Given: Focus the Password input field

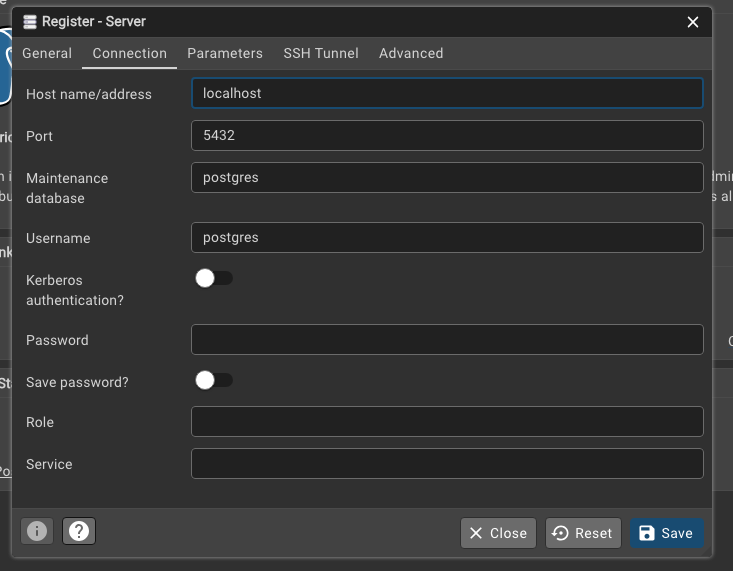Looking at the screenshot, I should tap(446, 340).
